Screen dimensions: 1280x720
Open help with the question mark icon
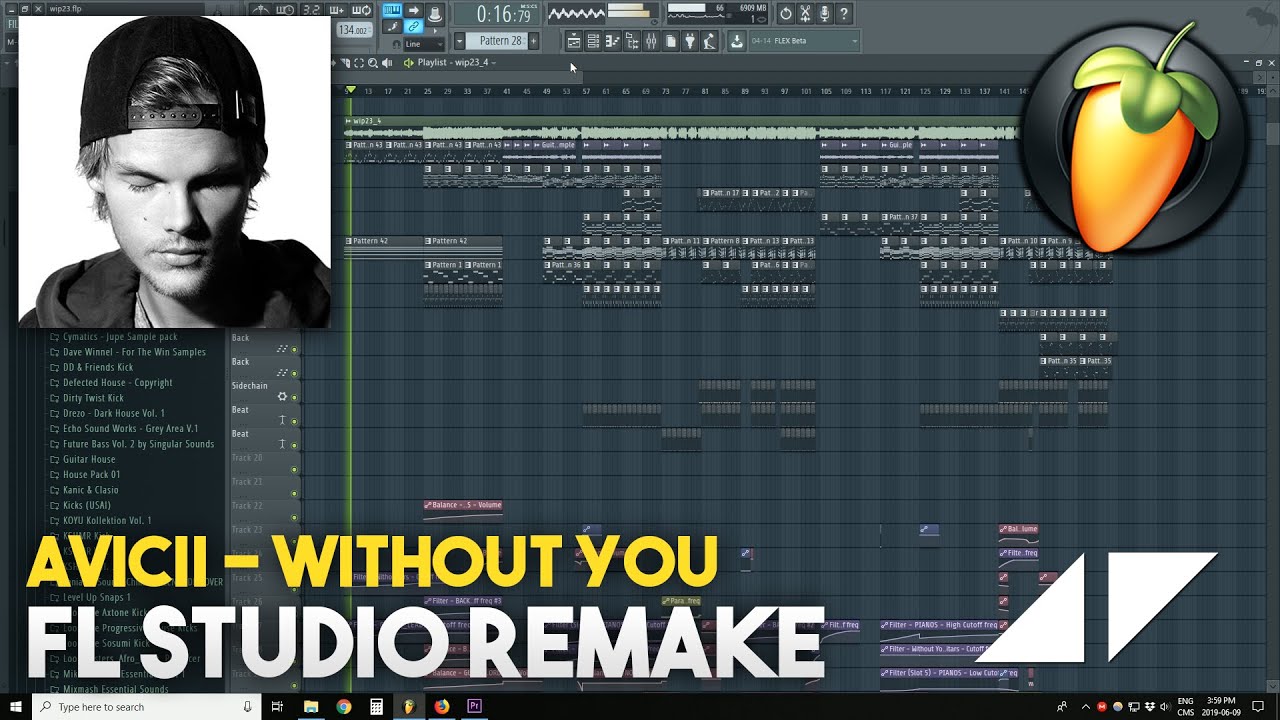pyautogui.click(x=844, y=13)
